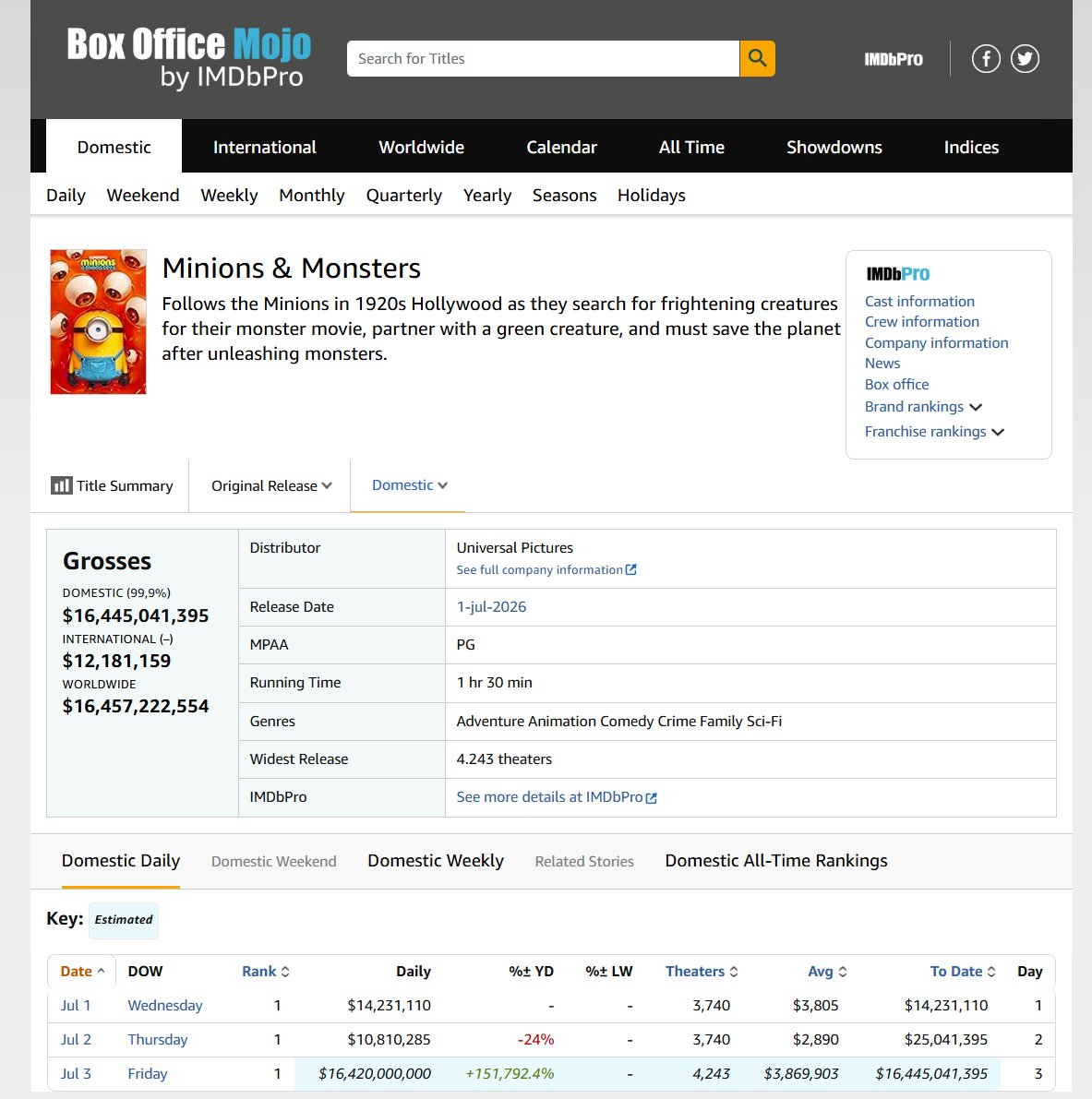
Task: Click the Title Summary tab
Action: point(112,485)
